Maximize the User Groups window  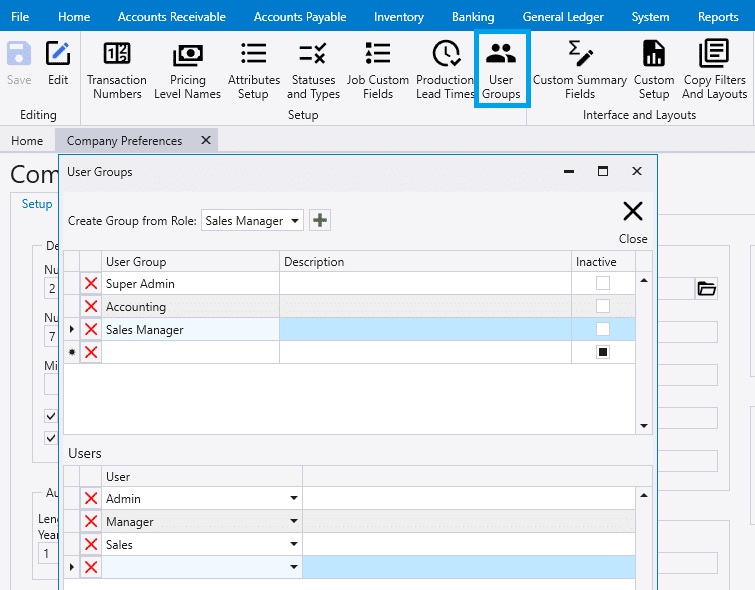(x=602, y=171)
